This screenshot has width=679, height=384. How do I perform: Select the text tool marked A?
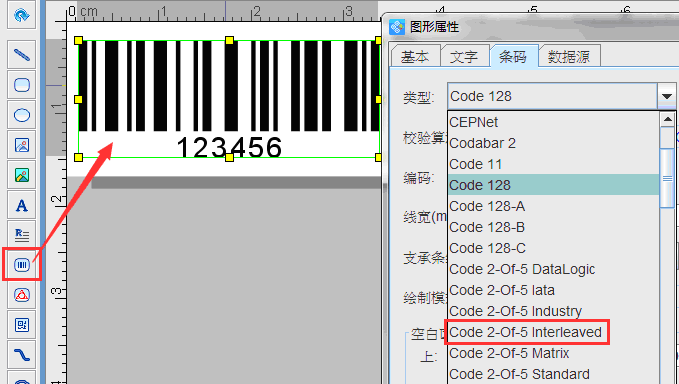pos(21,205)
